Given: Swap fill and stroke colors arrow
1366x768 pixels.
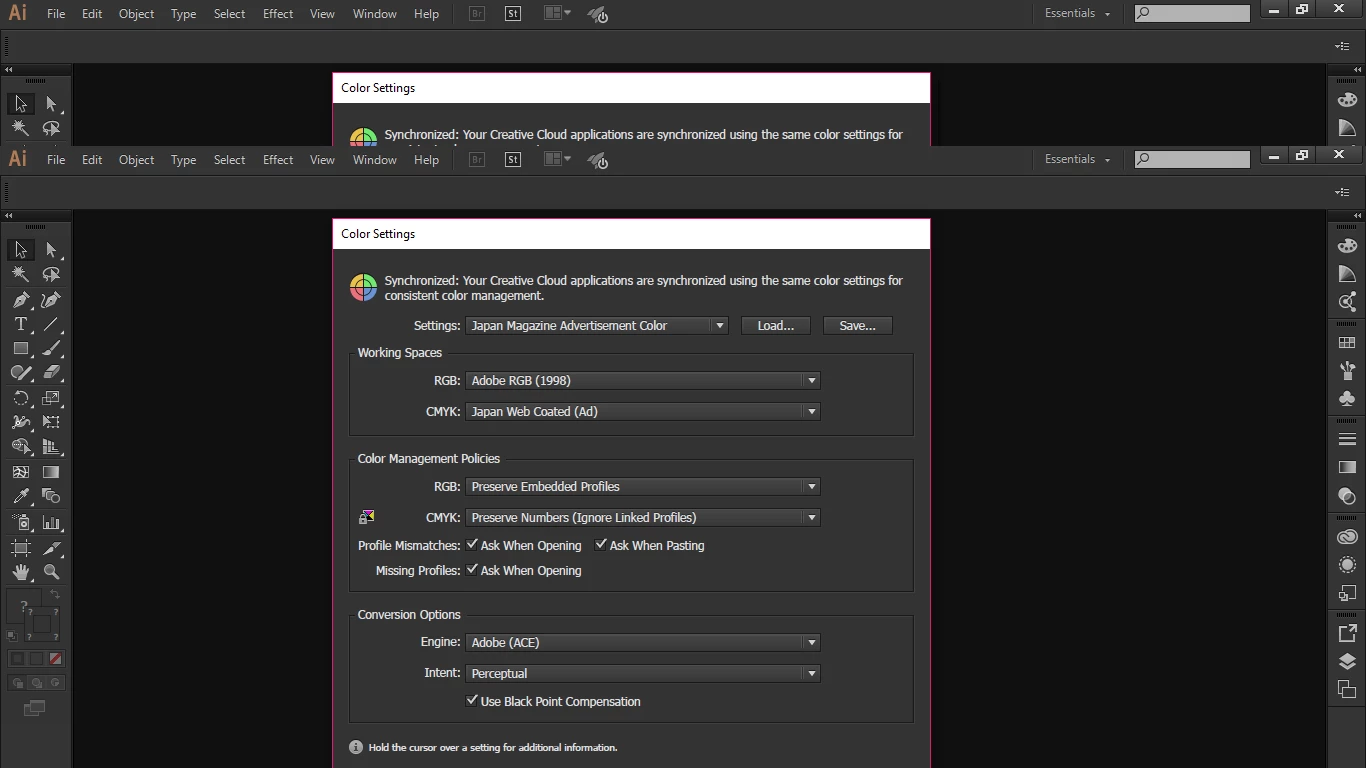Looking at the screenshot, I should [55, 596].
